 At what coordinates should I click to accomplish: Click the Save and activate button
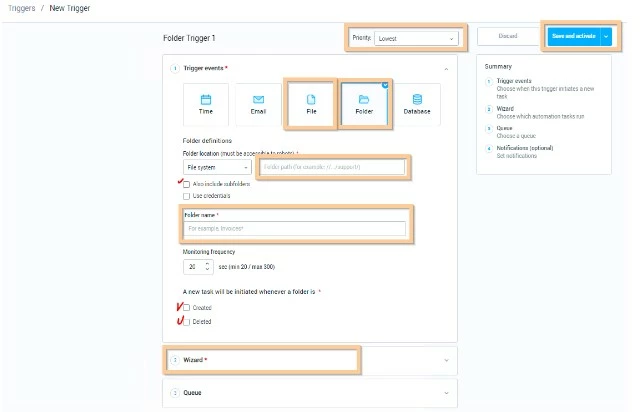click(x=574, y=36)
